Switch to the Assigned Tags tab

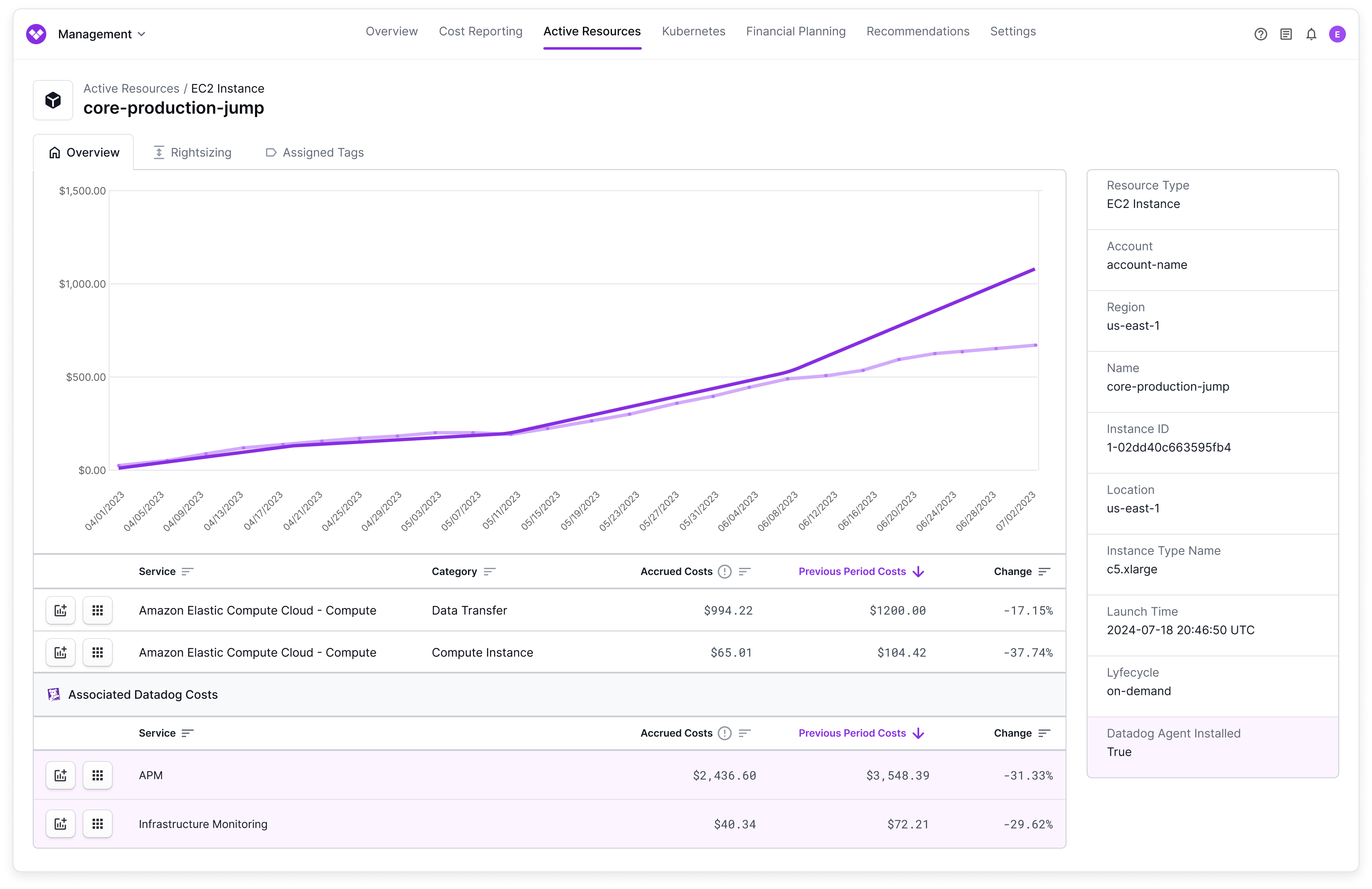[314, 152]
